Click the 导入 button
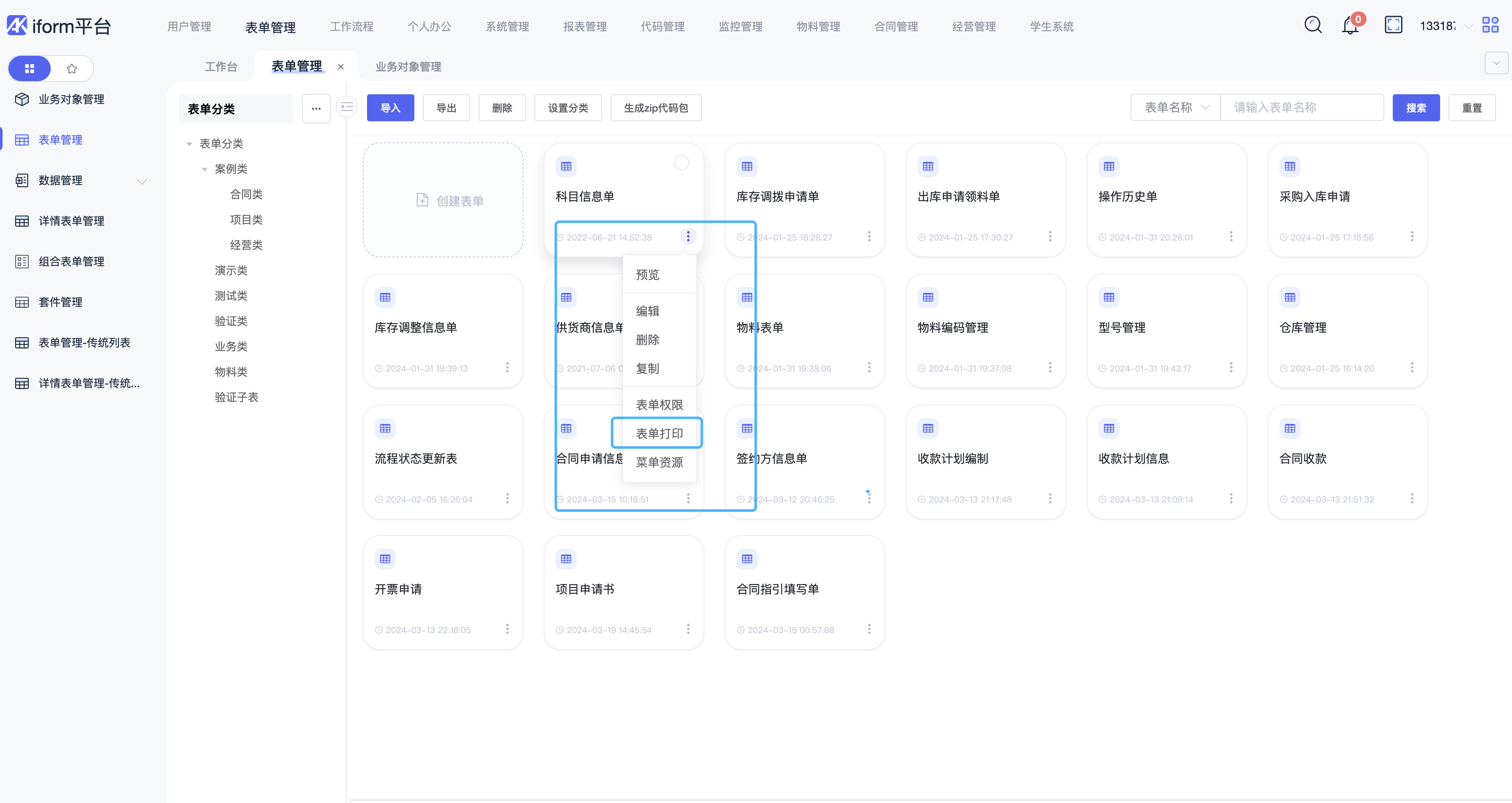This screenshot has width=1512, height=803. tap(390, 108)
